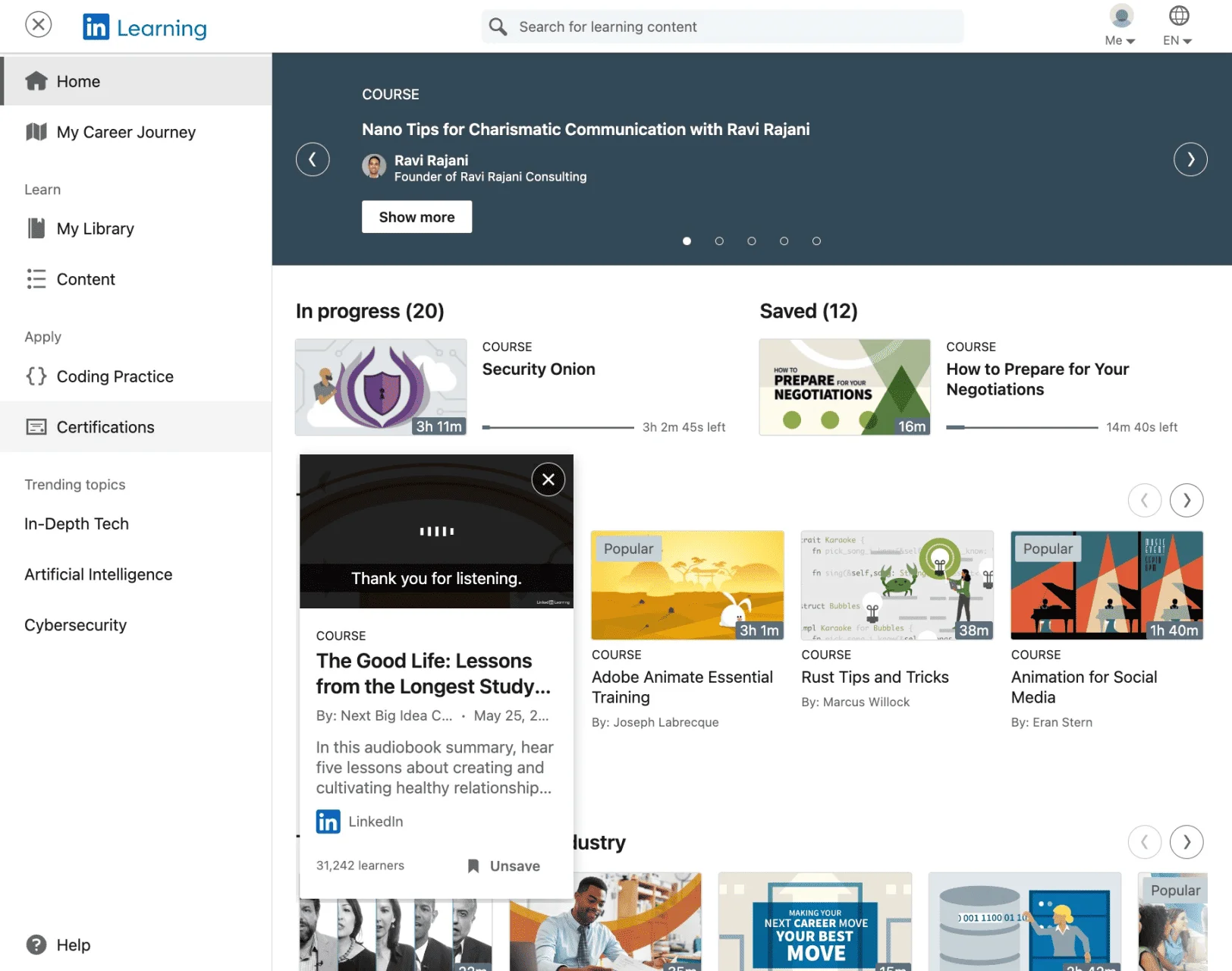Open the Nano Tips for Charismatic Communication course title
1232x971 pixels.
(x=586, y=129)
